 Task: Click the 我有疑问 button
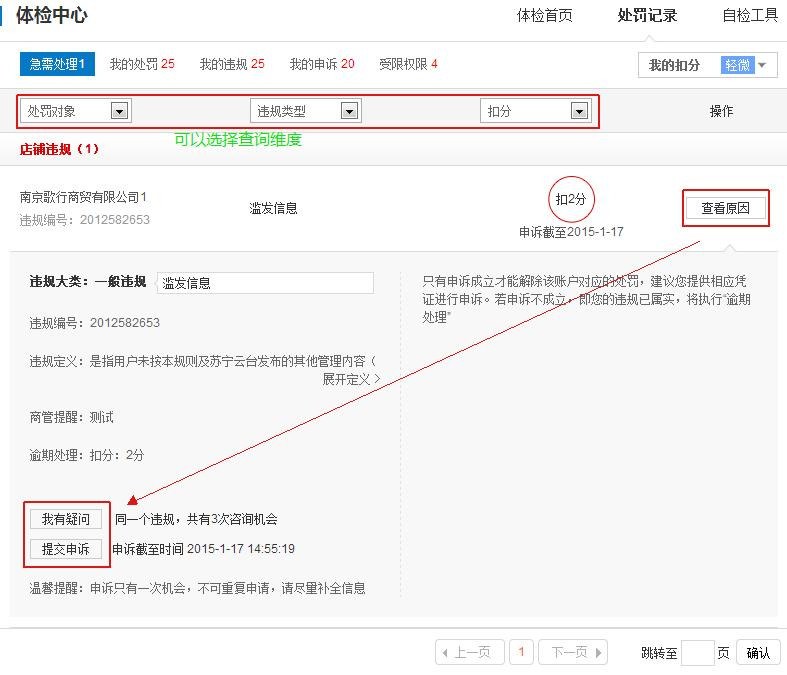(x=66, y=519)
